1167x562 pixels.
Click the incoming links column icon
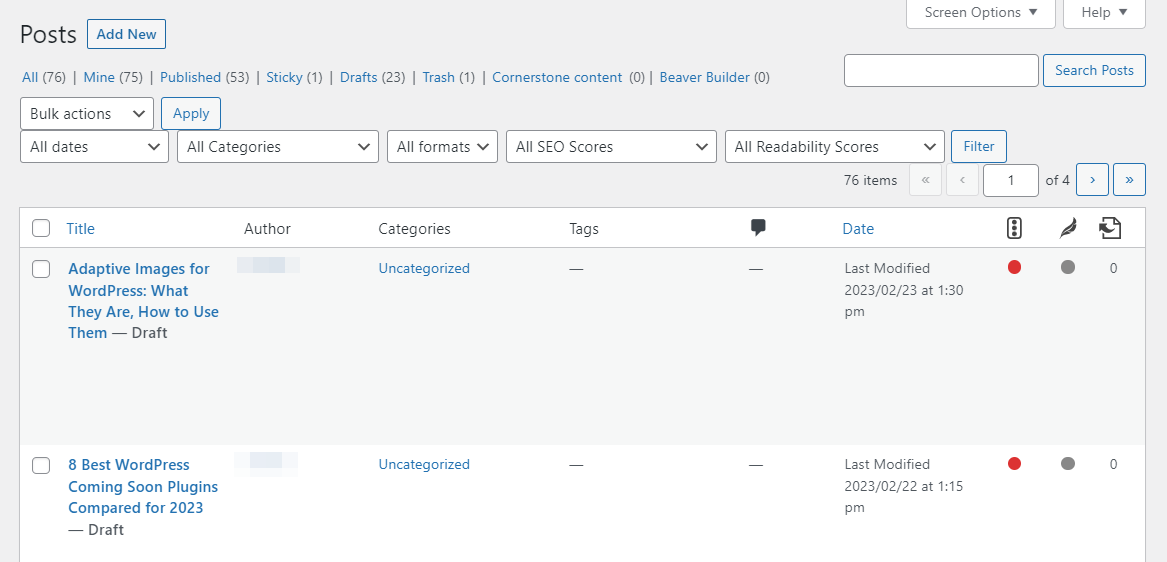point(1109,229)
